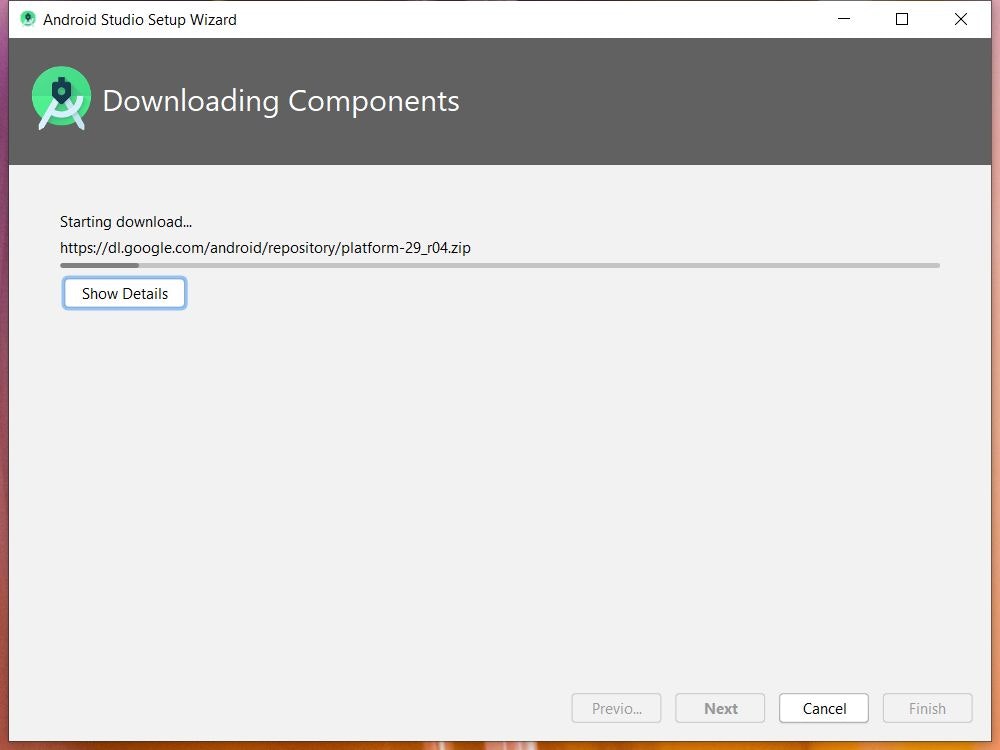This screenshot has width=1000, height=750.
Task: Click the download progress bar
Action: [x=500, y=265]
